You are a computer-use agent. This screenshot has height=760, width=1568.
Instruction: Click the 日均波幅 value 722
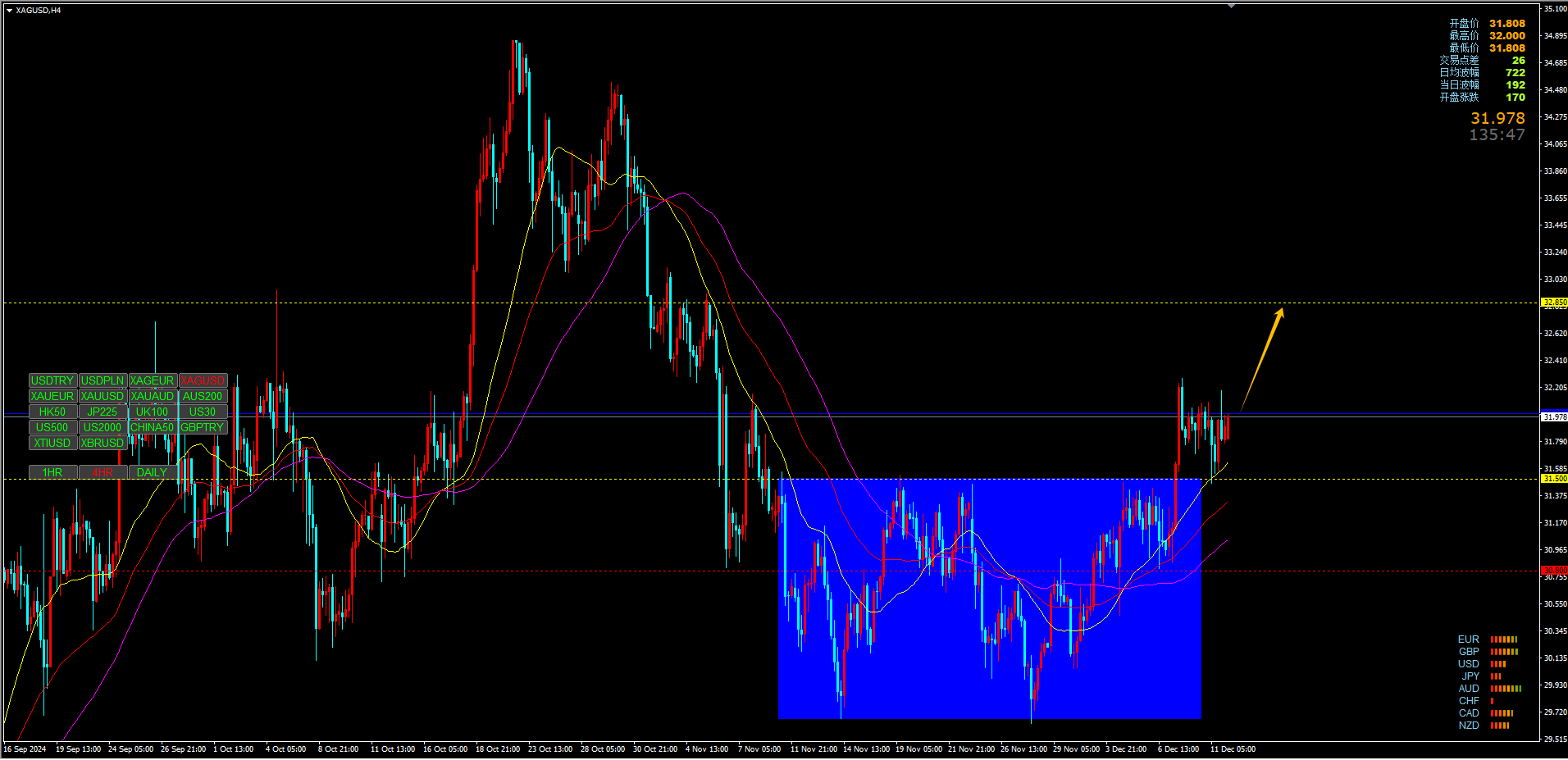pos(1516,73)
